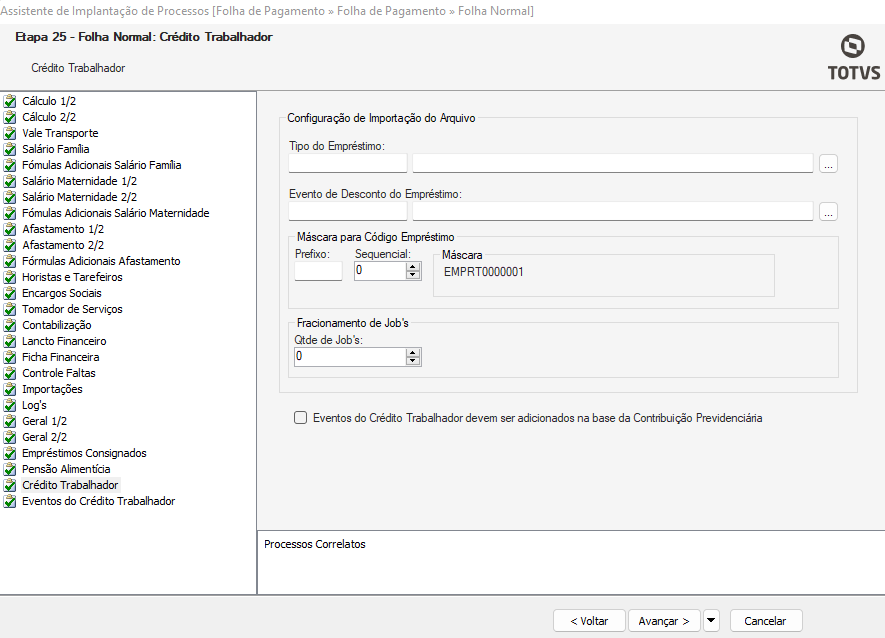Image resolution: width=885 pixels, height=638 pixels.
Task: Enable Contribuição Previdenciária base checkbox
Action: pos(301,418)
